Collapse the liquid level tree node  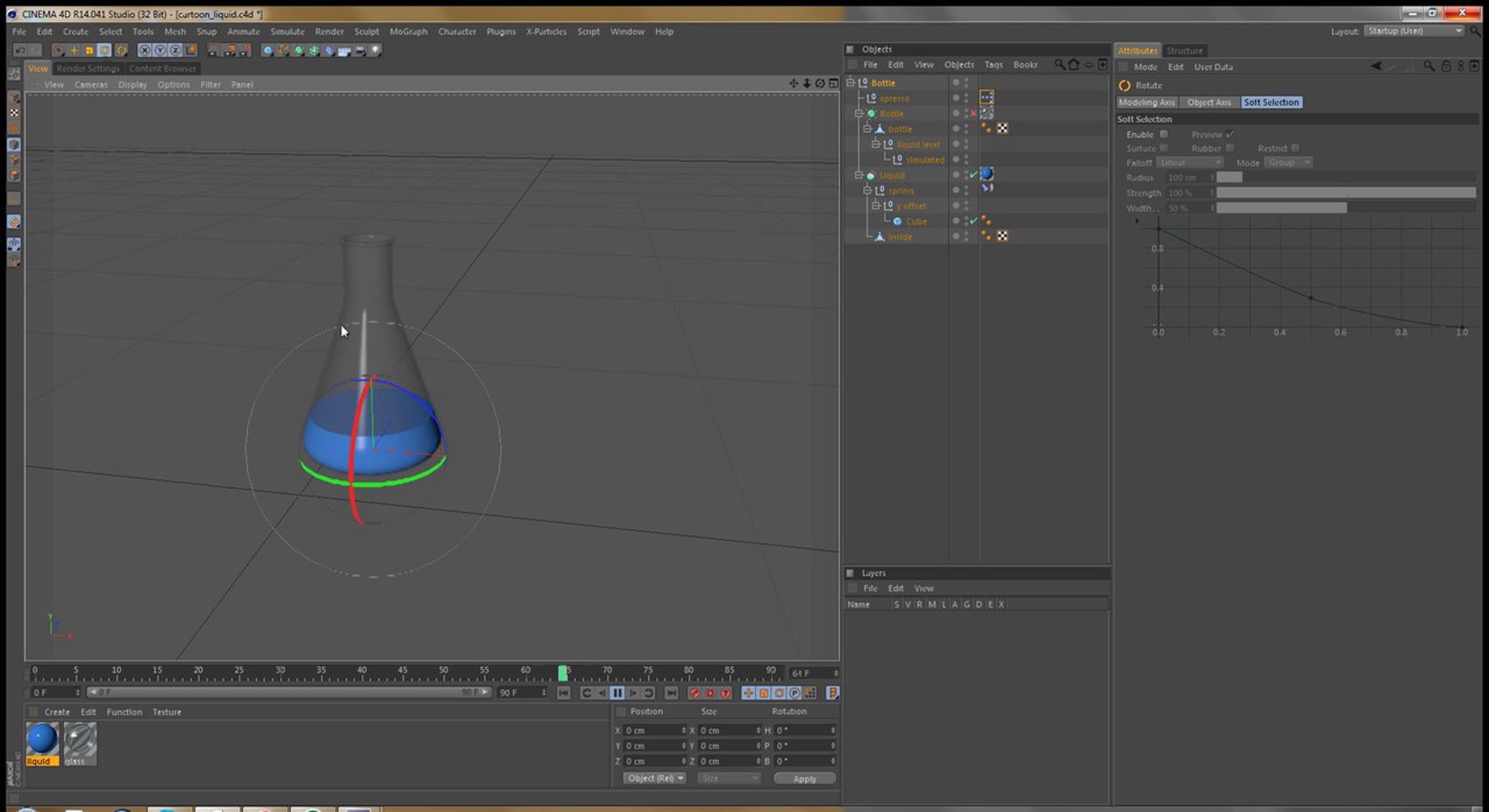[876, 145]
